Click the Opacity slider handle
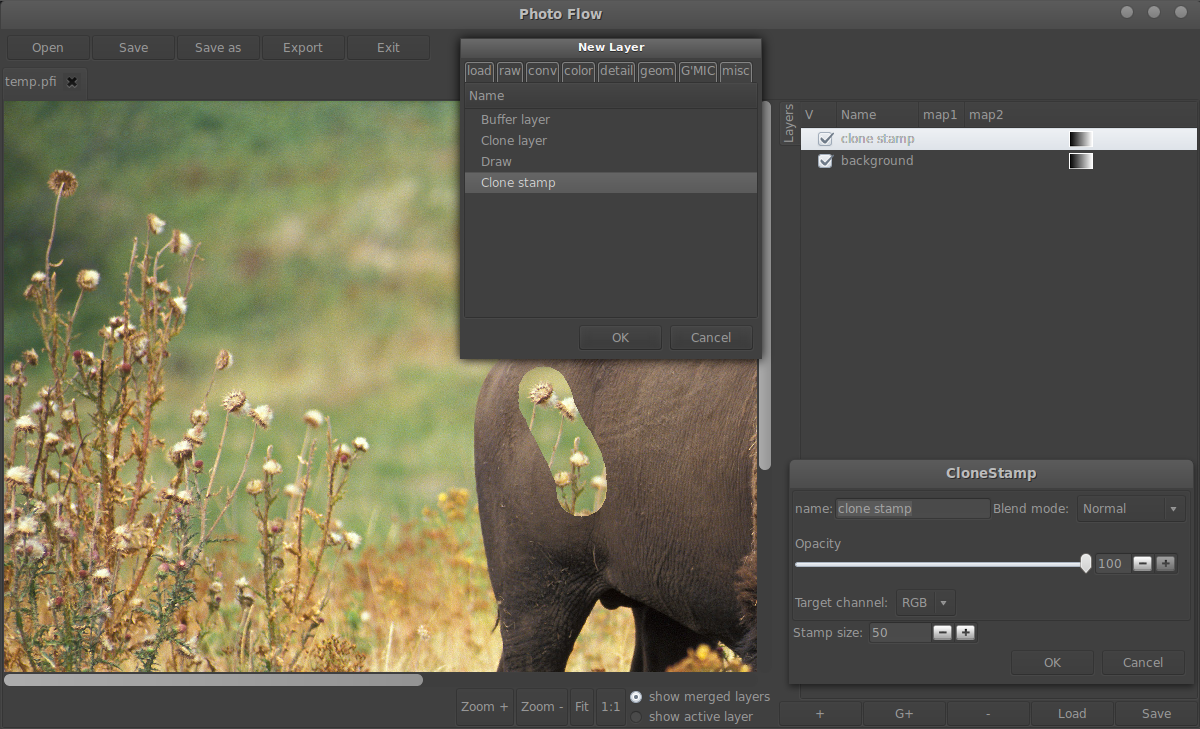Image resolution: width=1200 pixels, height=729 pixels. coord(1086,563)
